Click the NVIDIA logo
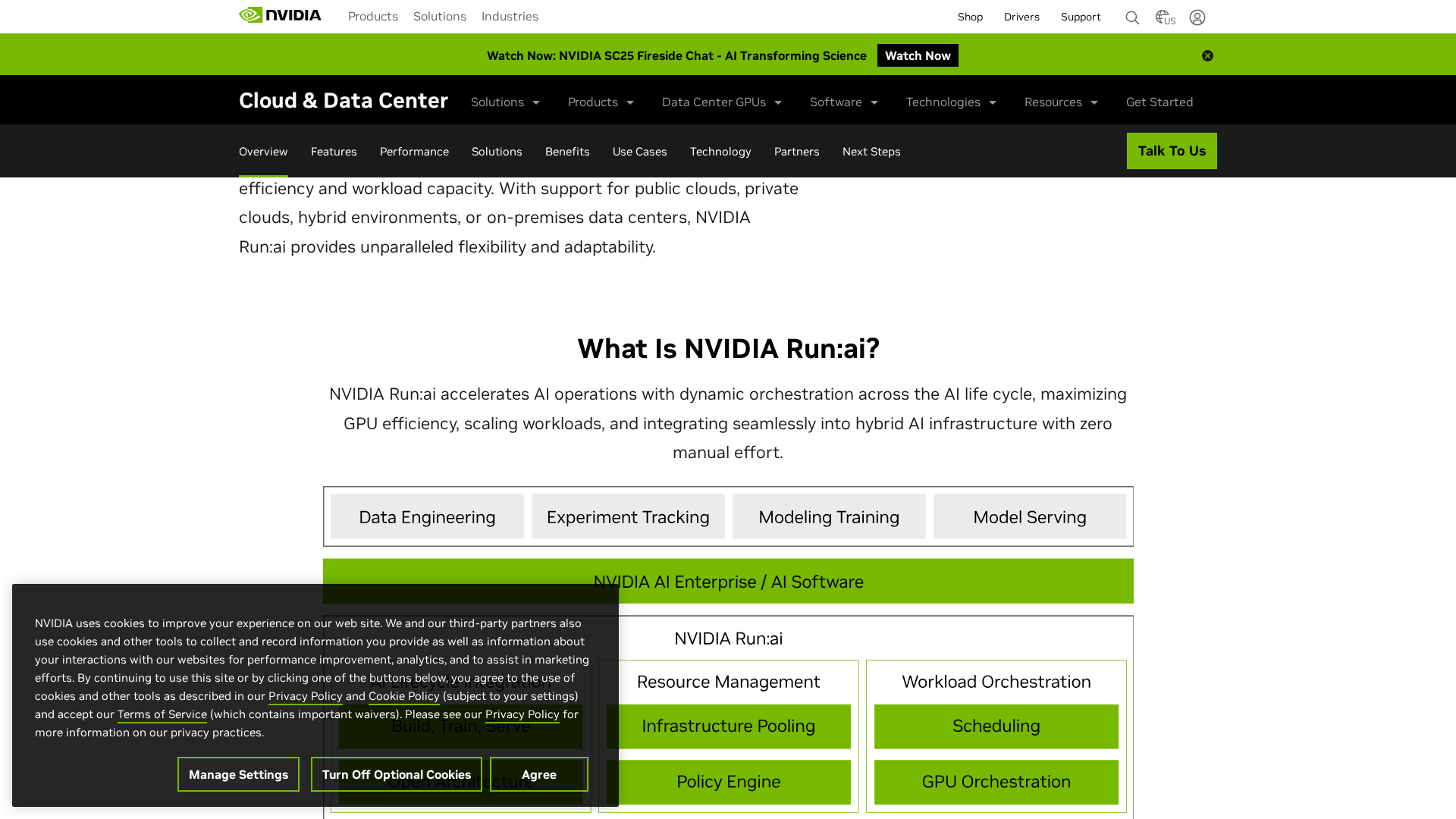1456x819 pixels. tap(280, 15)
